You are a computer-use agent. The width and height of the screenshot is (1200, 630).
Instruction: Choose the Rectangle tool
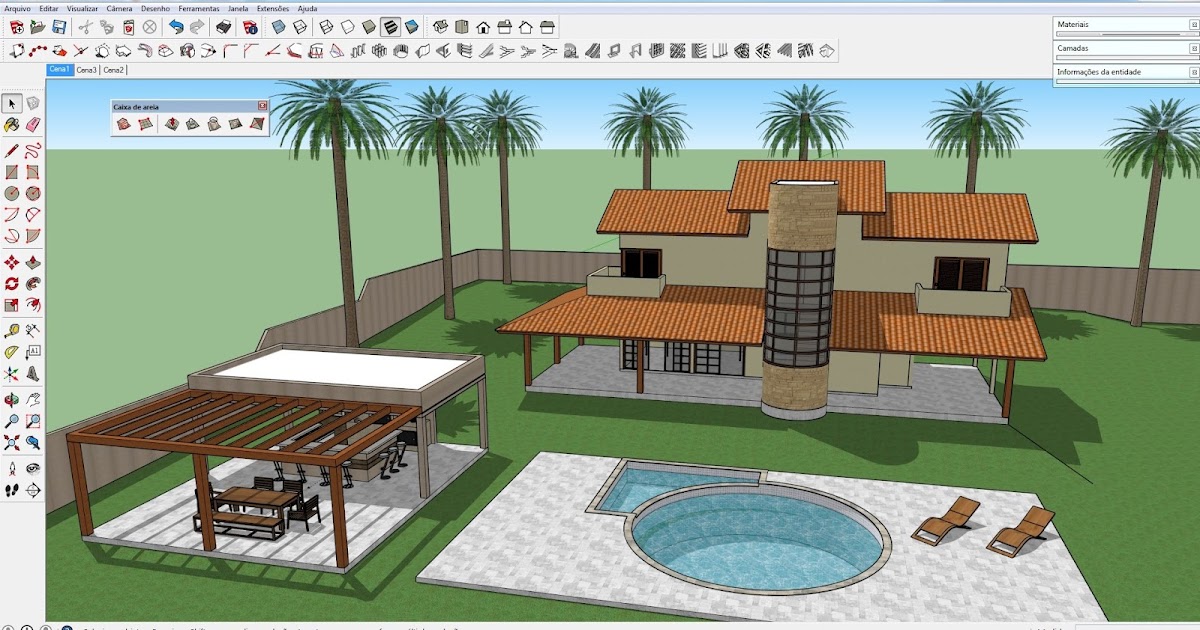pyautogui.click(x=12, y=172)
